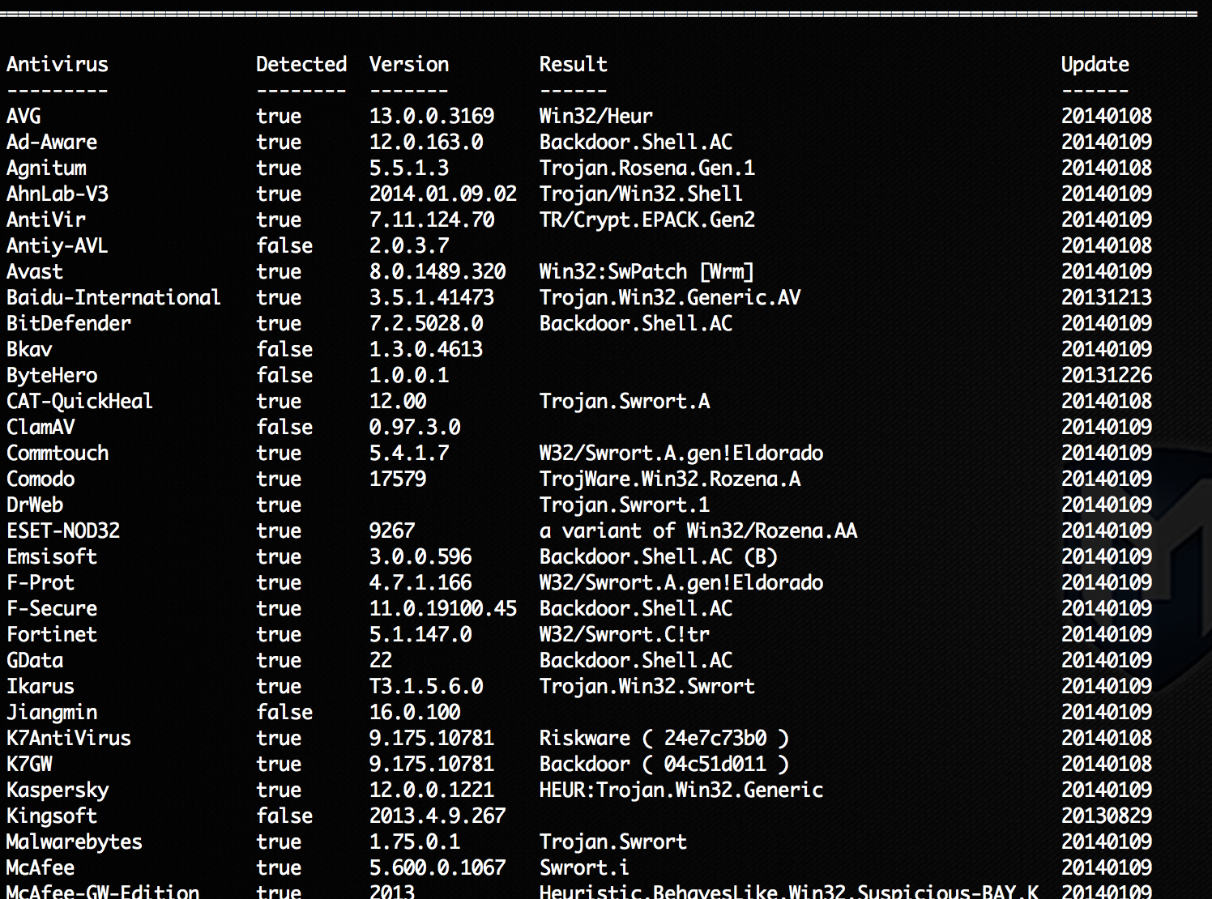Click ClamAV version 0.97.3.0

pyautogui.click(x=414, y=427)
